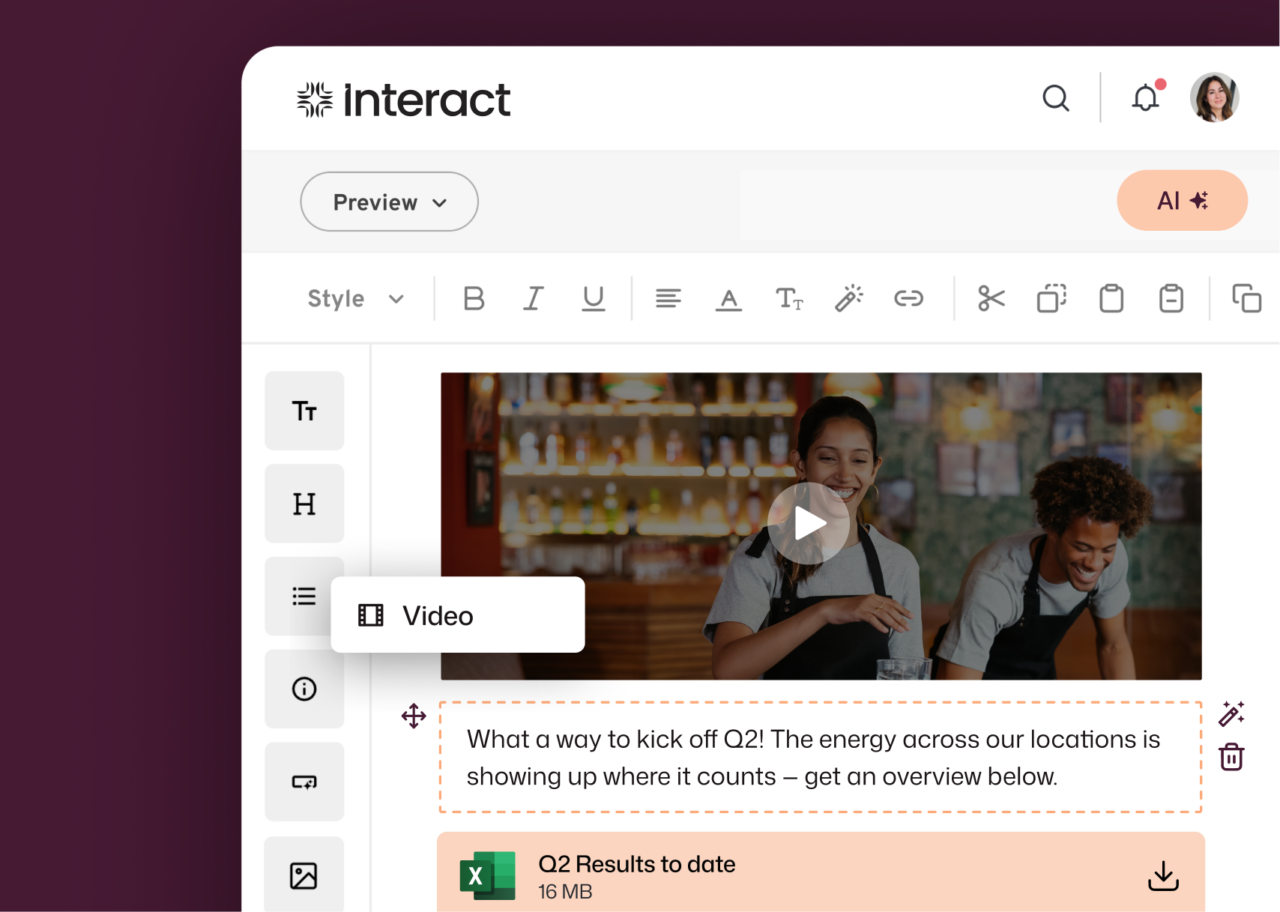Image resolution: width=1280 pixels, height=912 pixels.
Task: Click the Excel file icon
Action: coord(487,876)
